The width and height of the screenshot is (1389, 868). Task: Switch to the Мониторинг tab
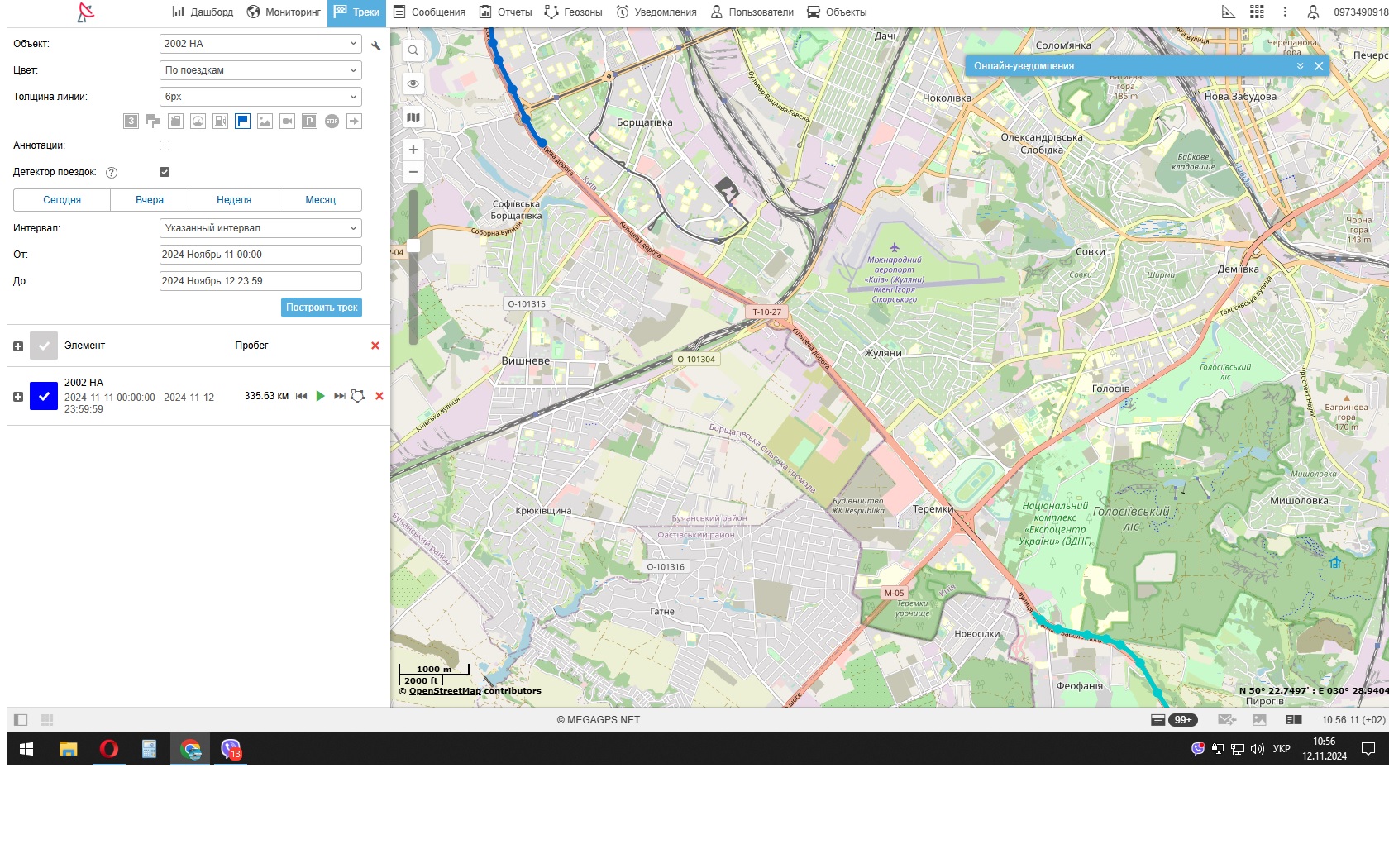(284, 12)
